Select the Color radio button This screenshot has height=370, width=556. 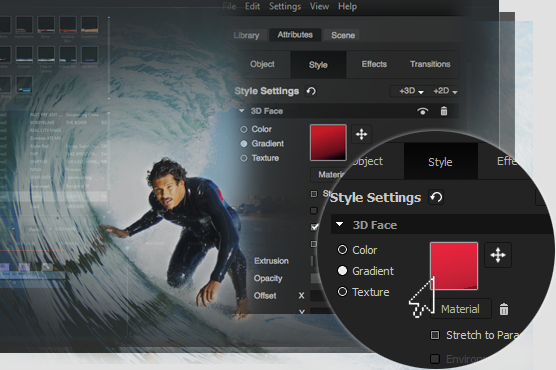pos(244,129)
